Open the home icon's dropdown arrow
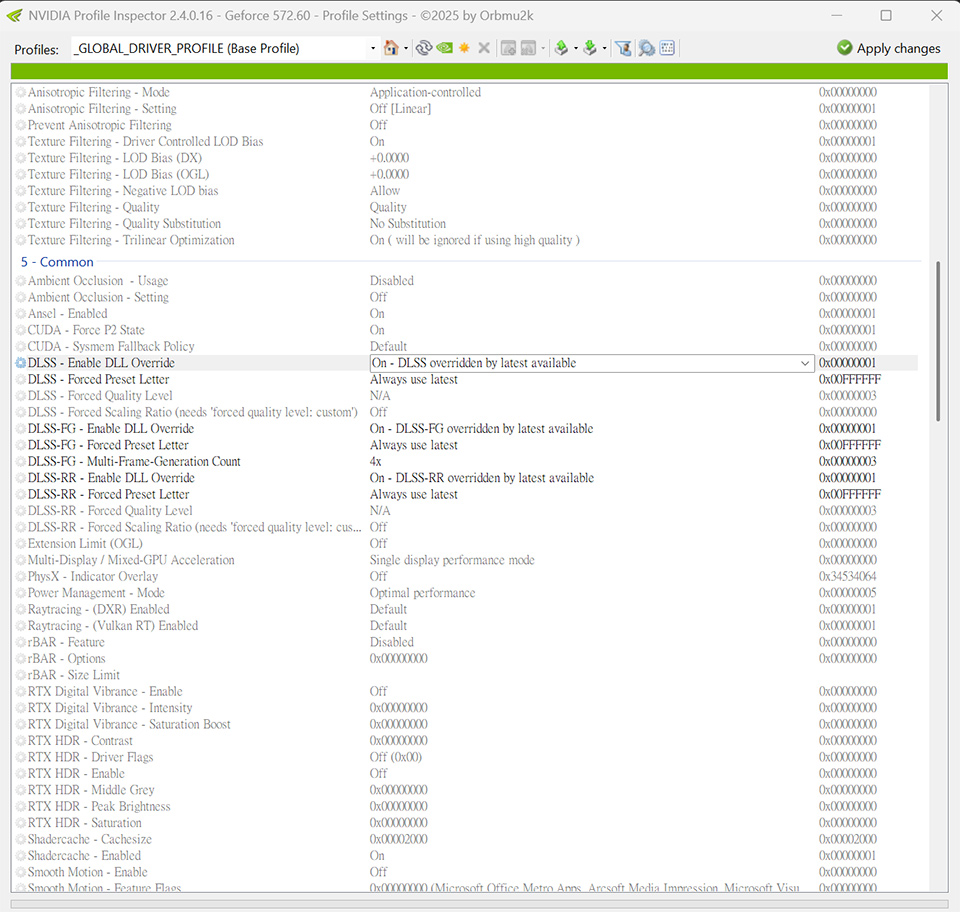Image resolution: width=960 pixels, height=912 pixels. 405,47
